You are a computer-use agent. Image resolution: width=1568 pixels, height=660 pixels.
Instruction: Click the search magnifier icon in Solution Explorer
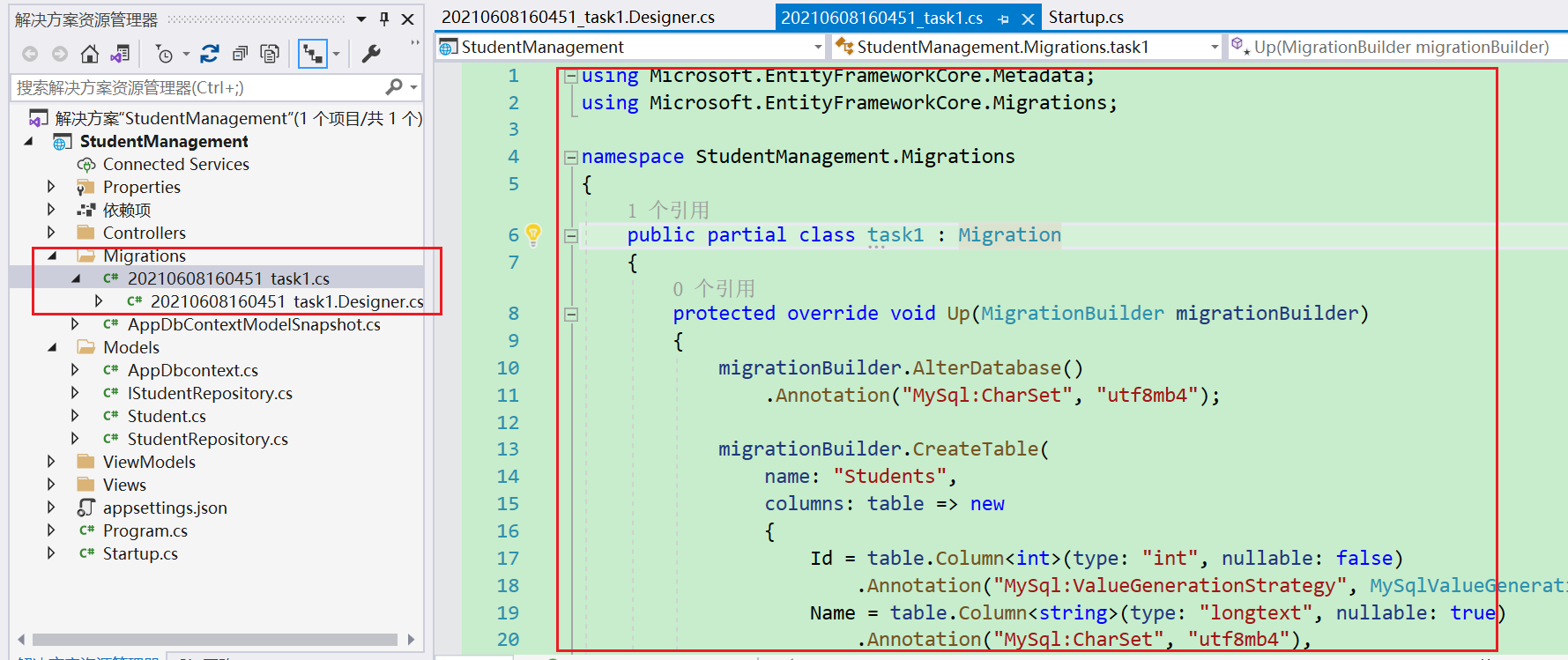393,86
